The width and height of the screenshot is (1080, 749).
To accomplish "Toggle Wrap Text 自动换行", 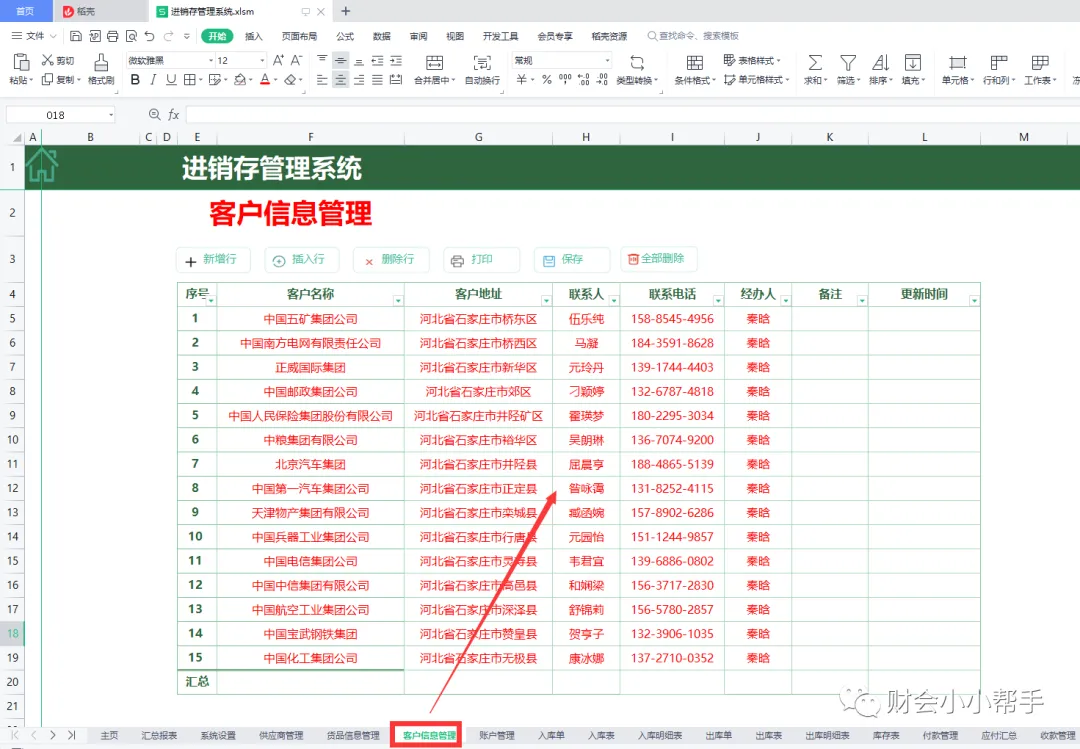I will pyautogui.click(x=482, y=69).
